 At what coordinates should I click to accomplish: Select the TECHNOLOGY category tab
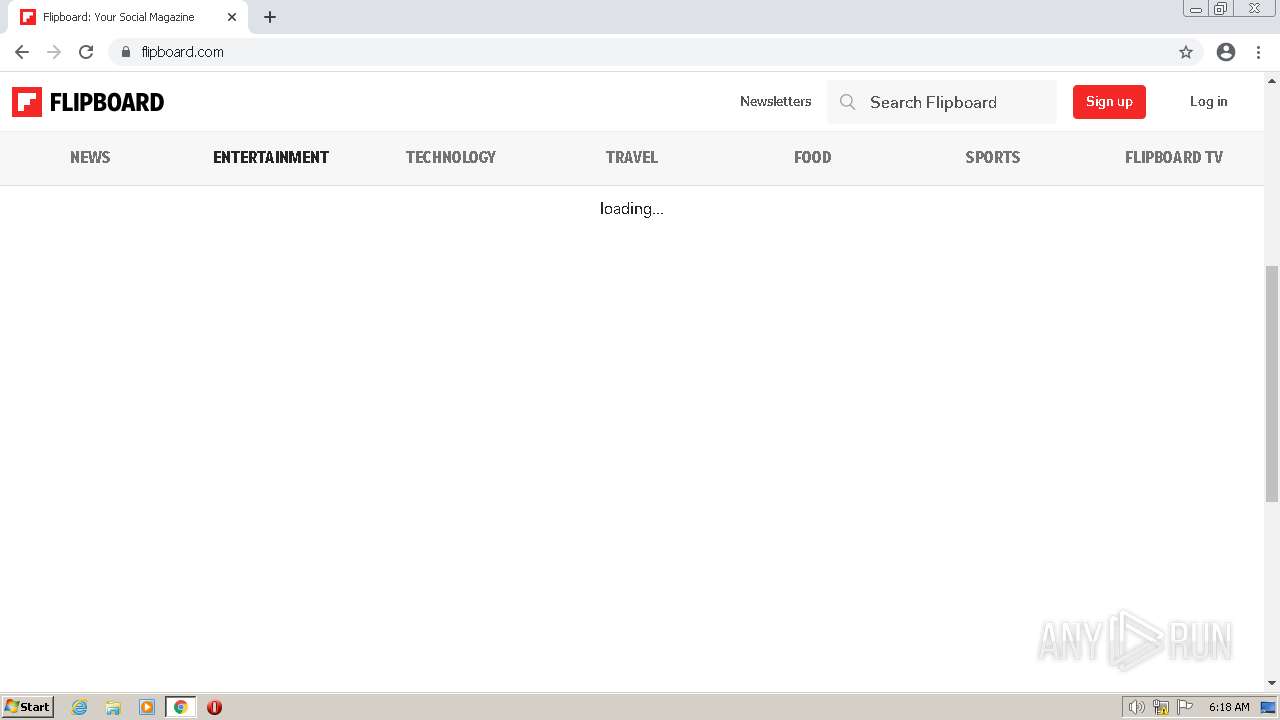pyautogui.click(x=451, y=157)
